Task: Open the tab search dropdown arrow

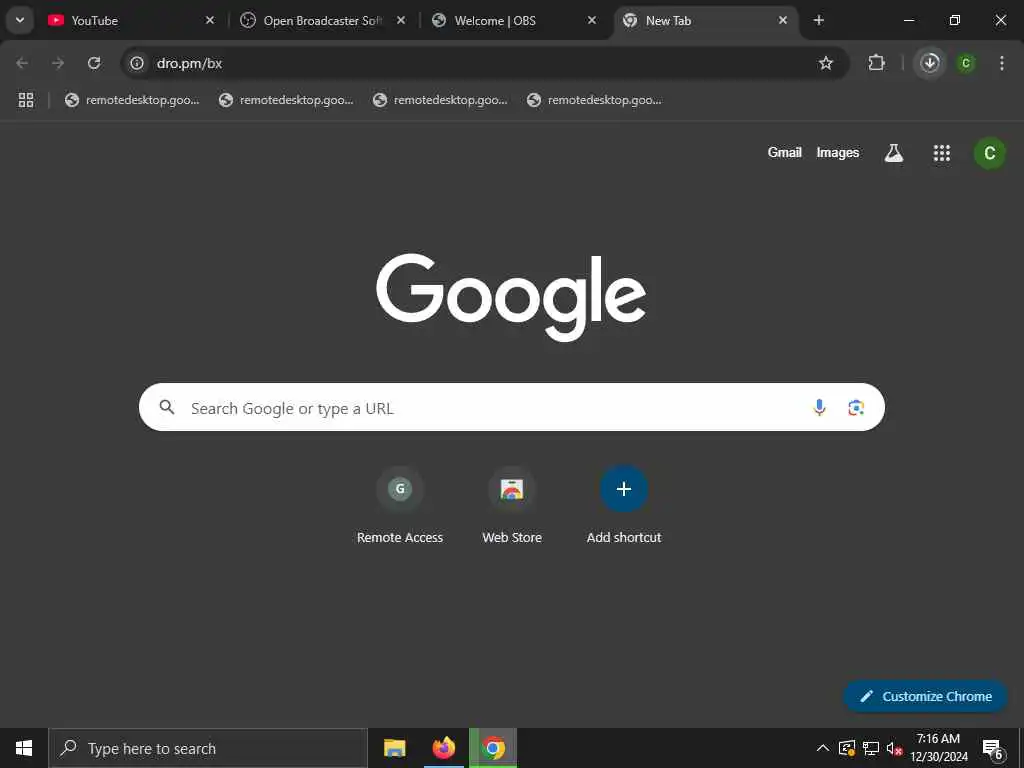Action: pos(20,20)
